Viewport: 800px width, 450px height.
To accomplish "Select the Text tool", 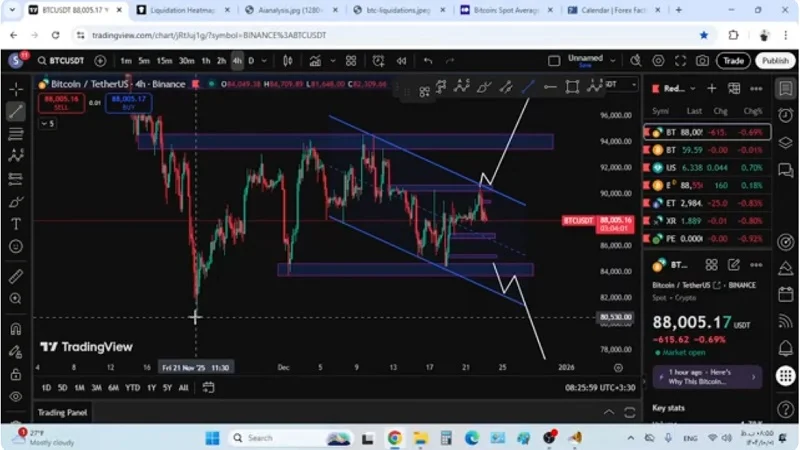I will 16,223.
